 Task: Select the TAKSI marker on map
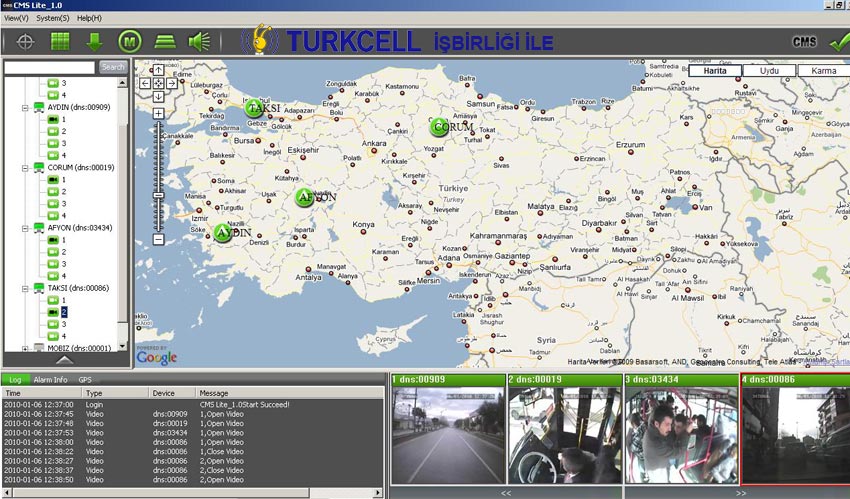pyautogui.click(x=254, y=108)
